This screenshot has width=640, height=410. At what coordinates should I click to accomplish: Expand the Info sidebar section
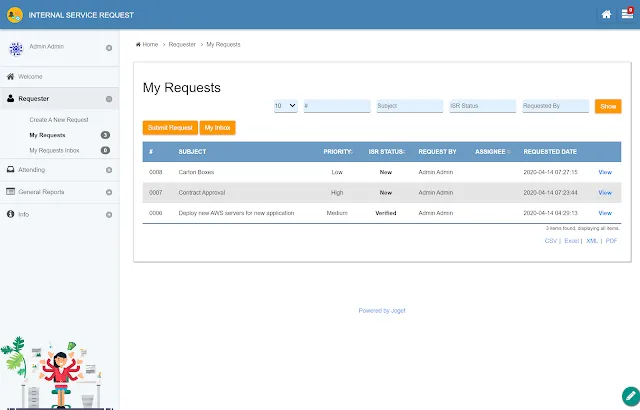pyautogui.click(x=109, y=215)
